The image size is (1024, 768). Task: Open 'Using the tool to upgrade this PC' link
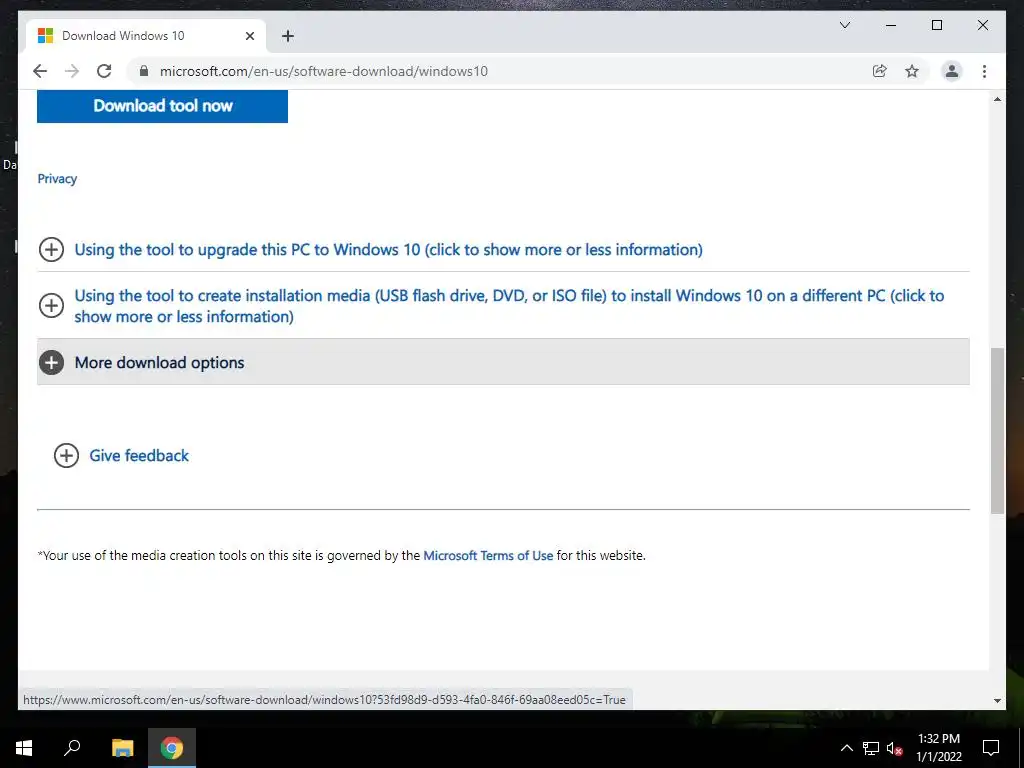coord(389,249)
